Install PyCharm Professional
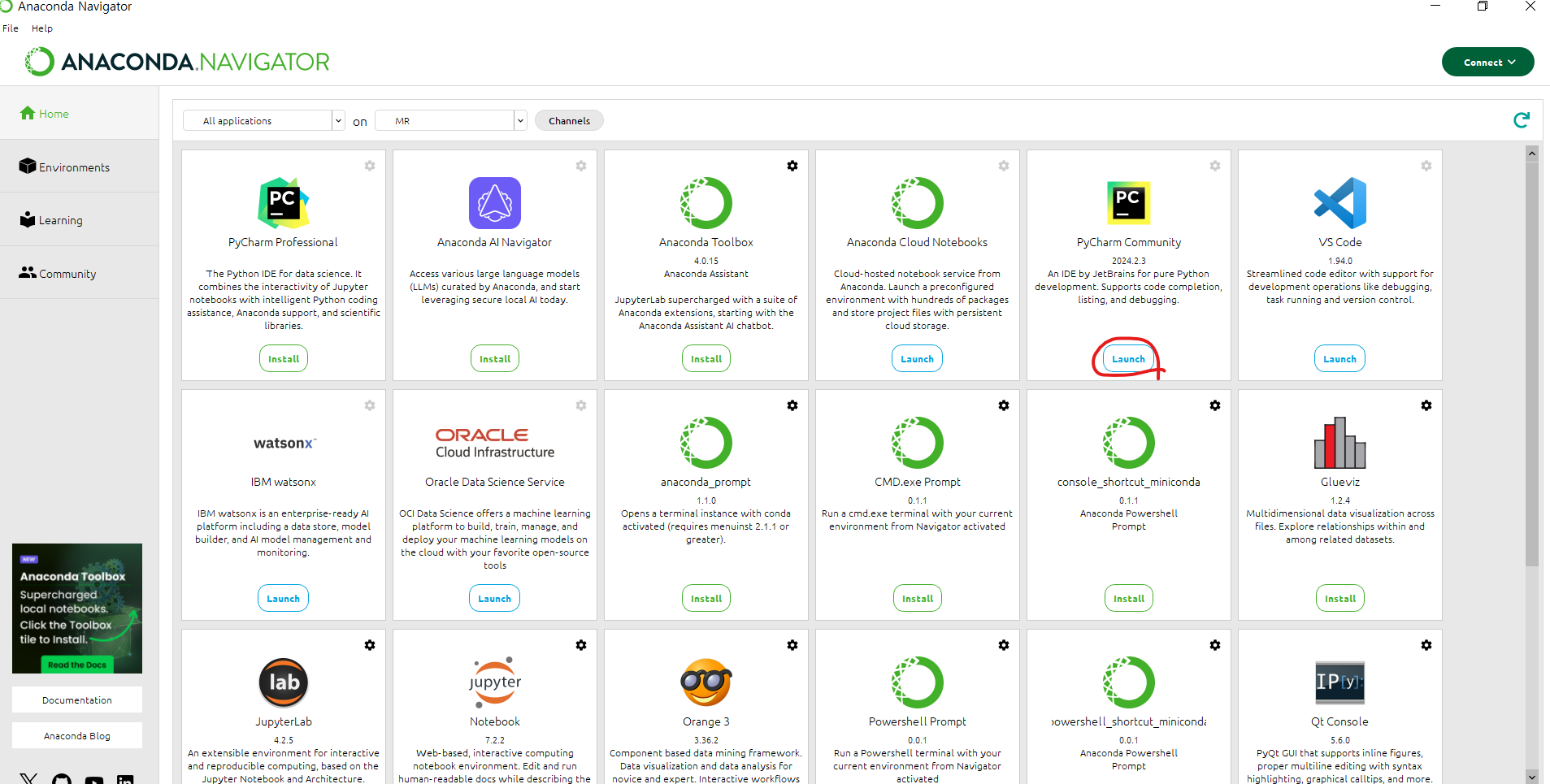The image size is (1550, 784). (x=284, y=359)
